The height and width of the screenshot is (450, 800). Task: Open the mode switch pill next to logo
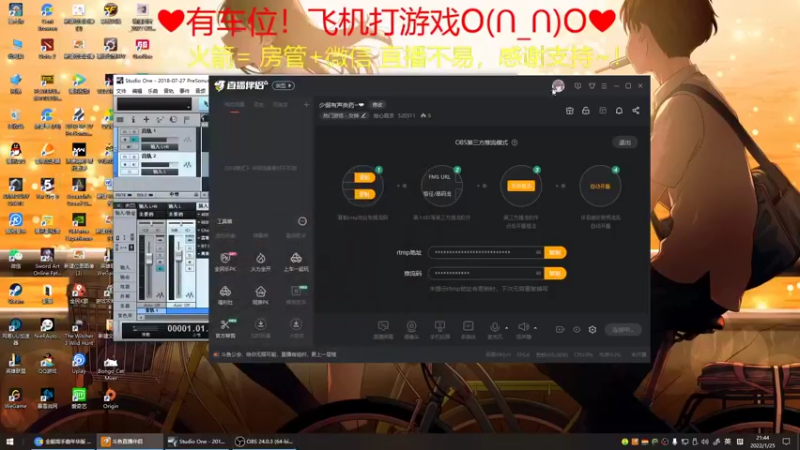click(283, 86)
